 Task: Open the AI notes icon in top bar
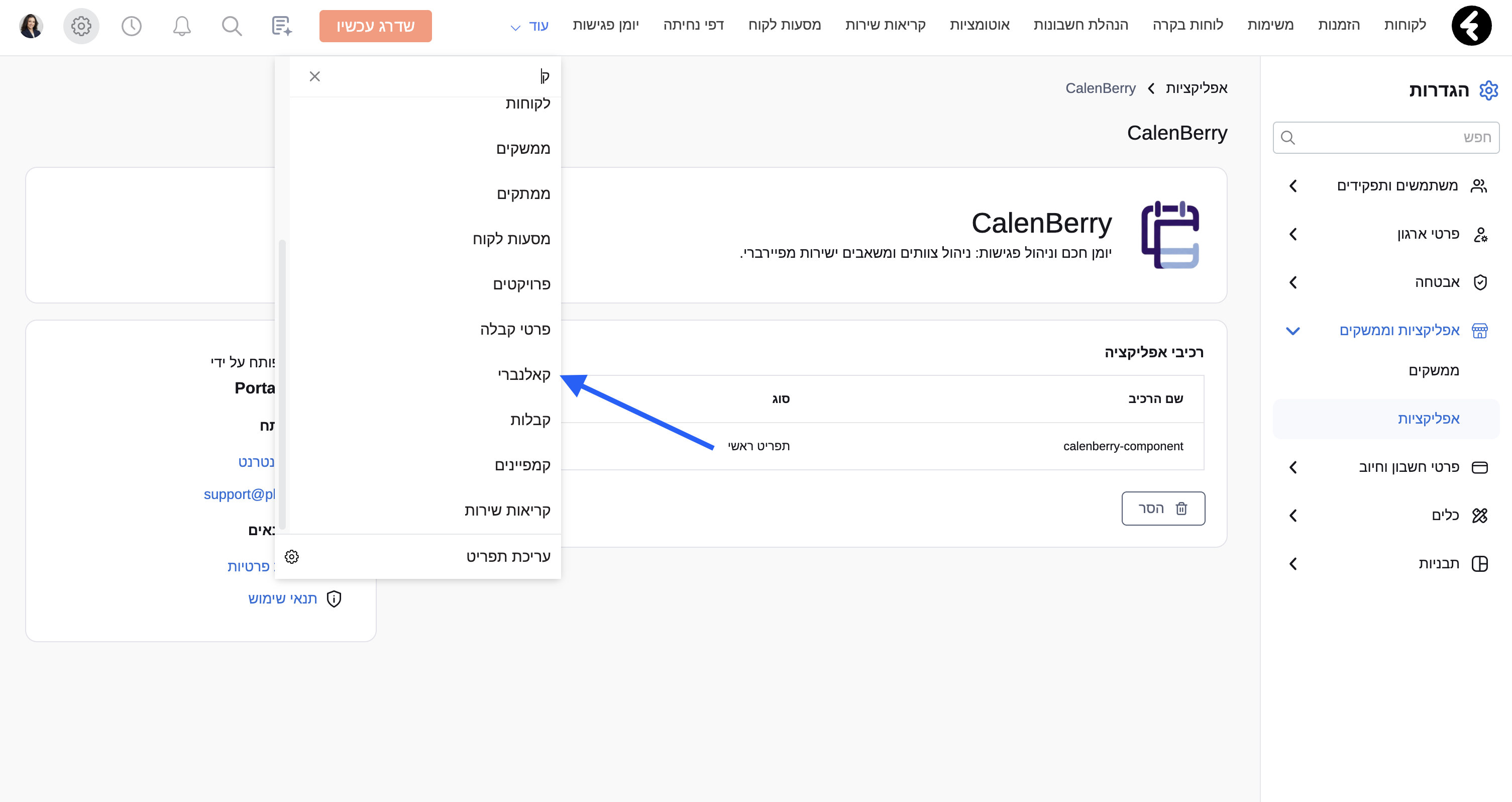point(282,26)
